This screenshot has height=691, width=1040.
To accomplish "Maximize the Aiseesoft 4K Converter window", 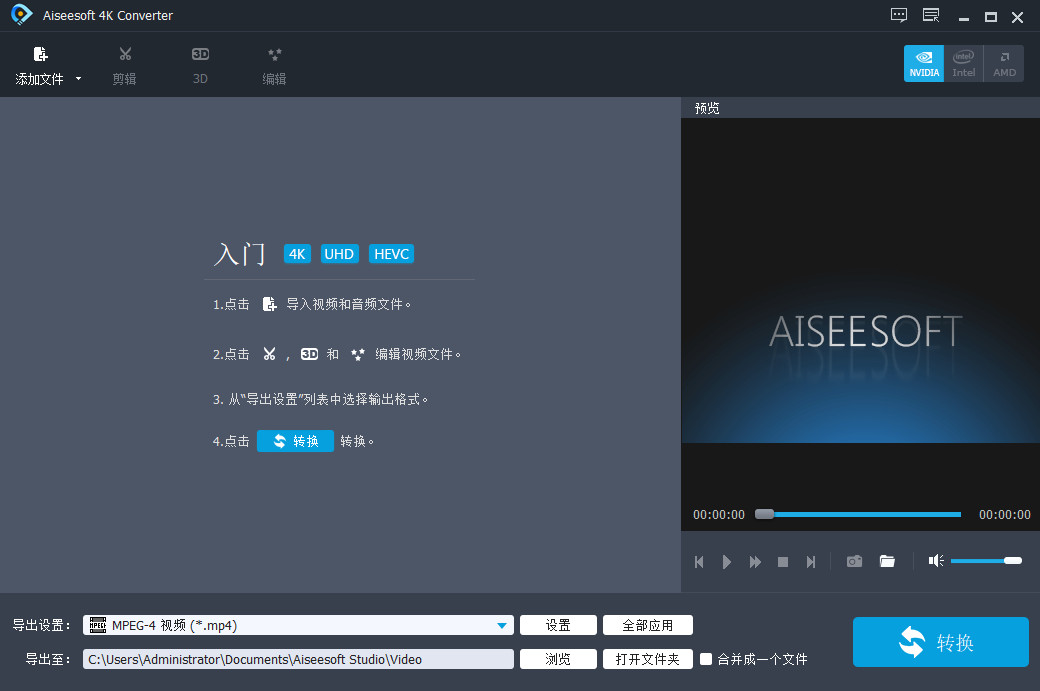I will (991, 17).
